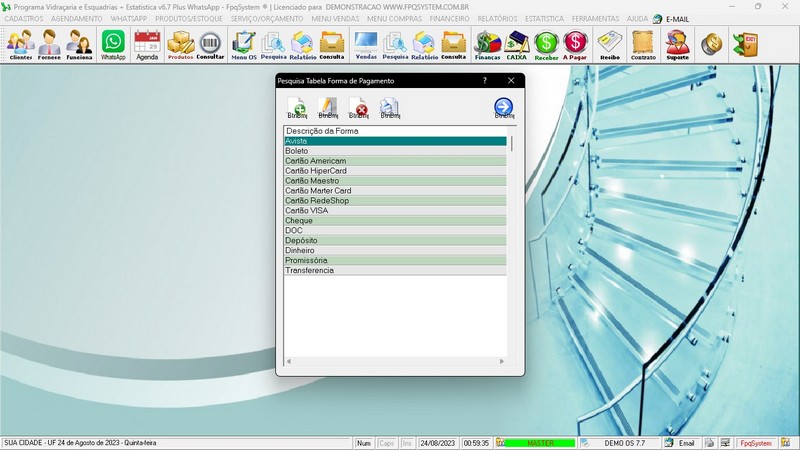This screenshot has width=800, height=450.
Task: Select the Promissória payment row
Action: pyautogui.click(x=395, y=260)
